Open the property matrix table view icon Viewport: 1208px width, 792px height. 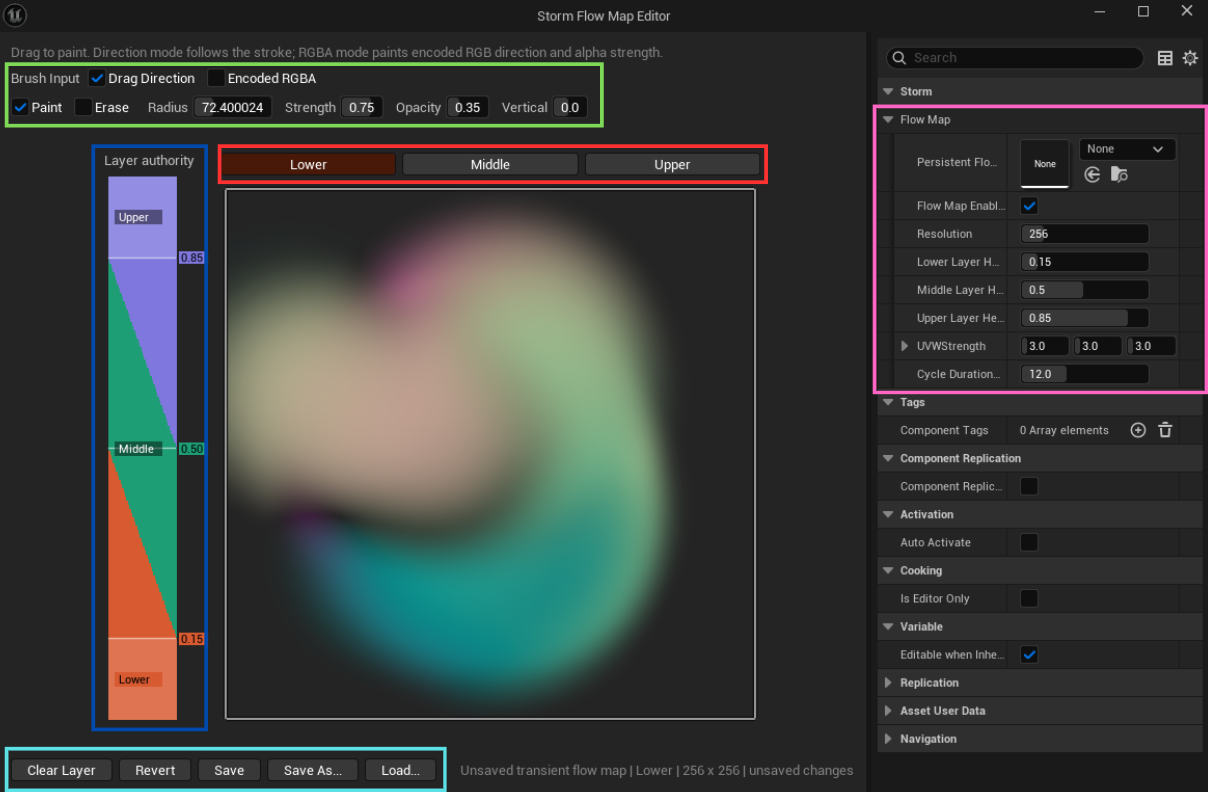[1165, 58]
